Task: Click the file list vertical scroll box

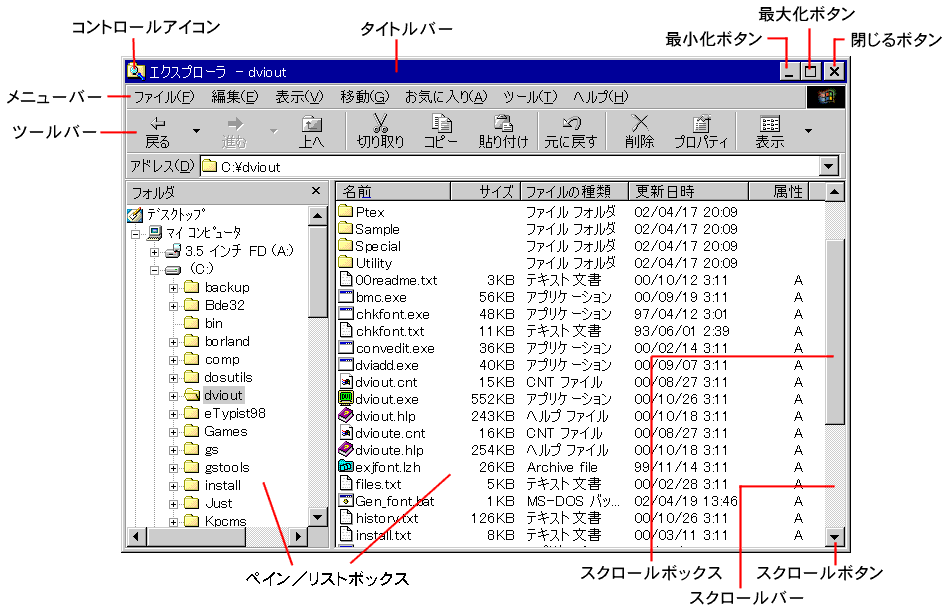Action: click(835, 332)
